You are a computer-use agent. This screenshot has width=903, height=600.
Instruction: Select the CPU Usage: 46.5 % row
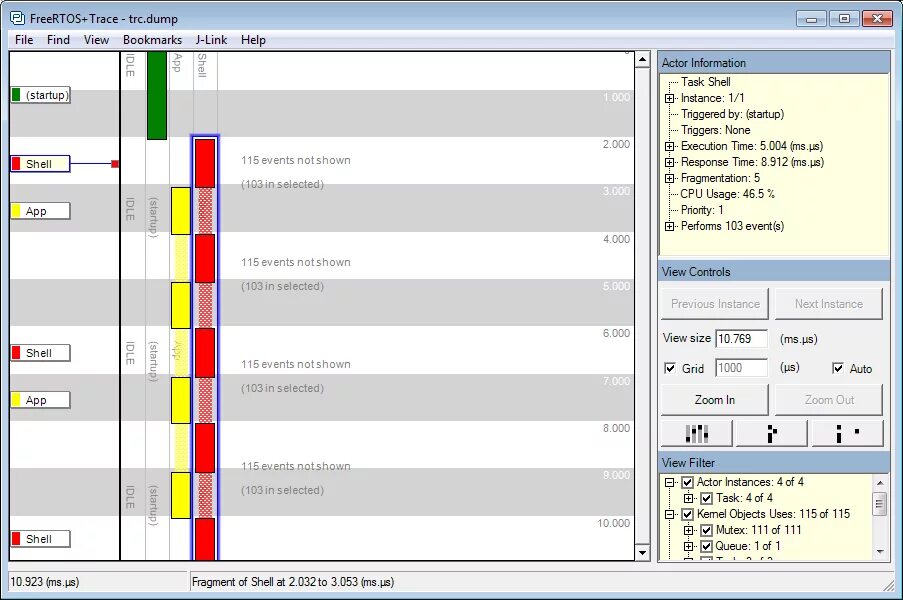727,194
